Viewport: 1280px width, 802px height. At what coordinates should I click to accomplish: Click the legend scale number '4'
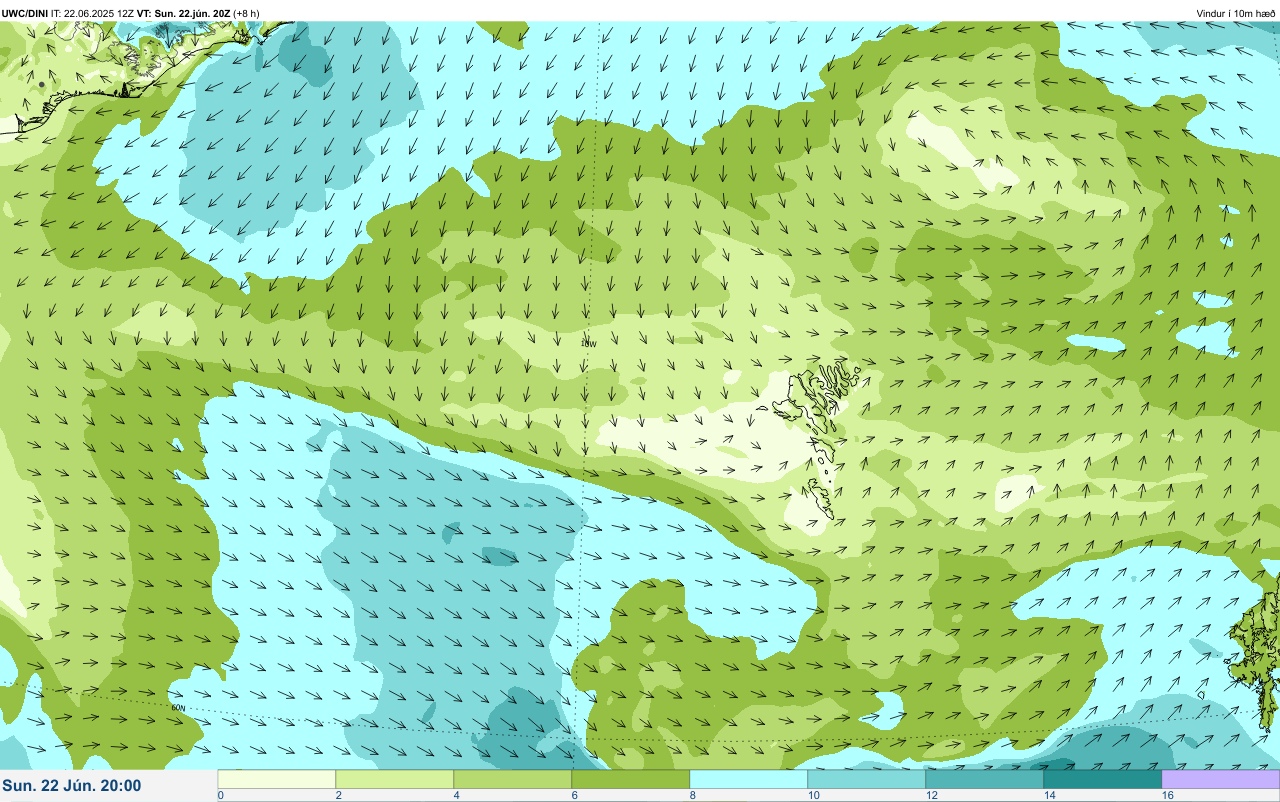(456, 795)
